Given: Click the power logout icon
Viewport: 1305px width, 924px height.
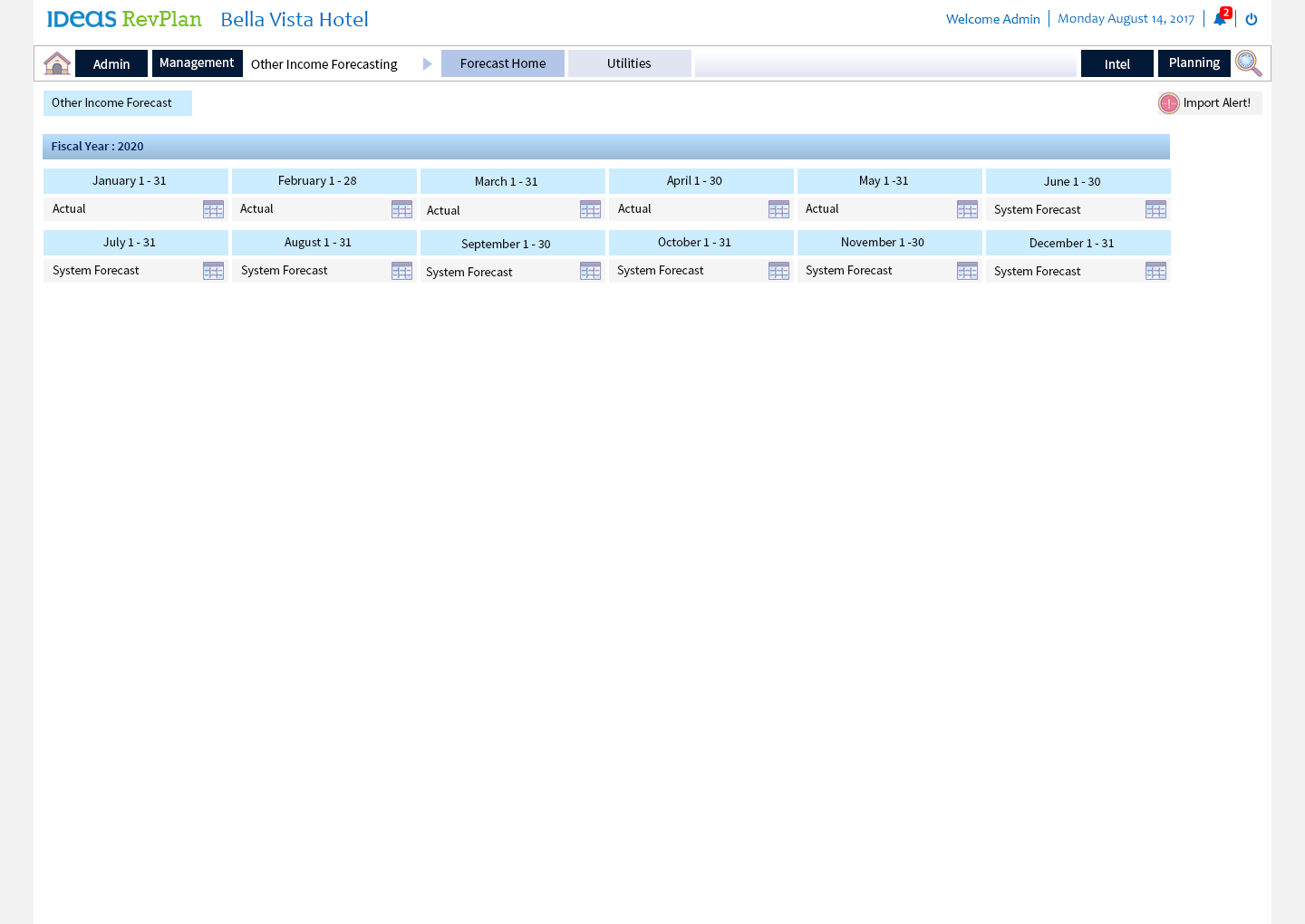Looking at the screenshot, I should click(1252, 19).
